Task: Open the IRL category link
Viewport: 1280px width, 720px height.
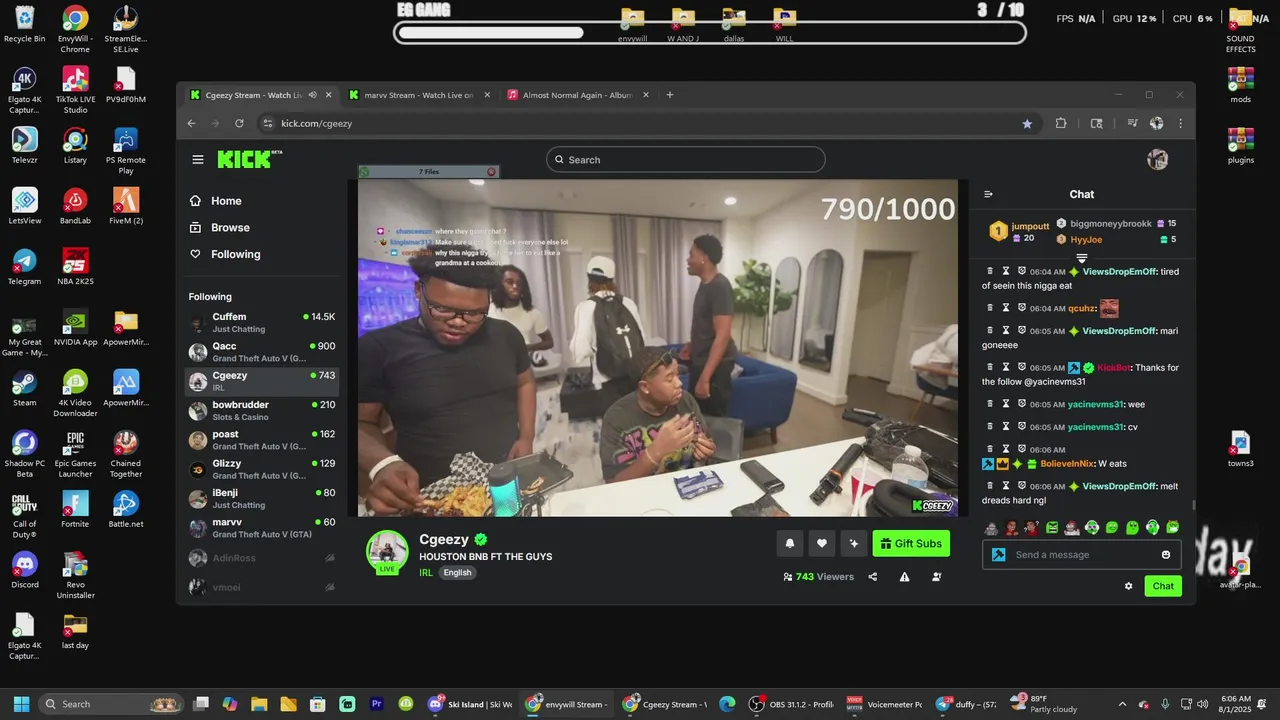Action: pyautogui.click(x=426, y=573)
